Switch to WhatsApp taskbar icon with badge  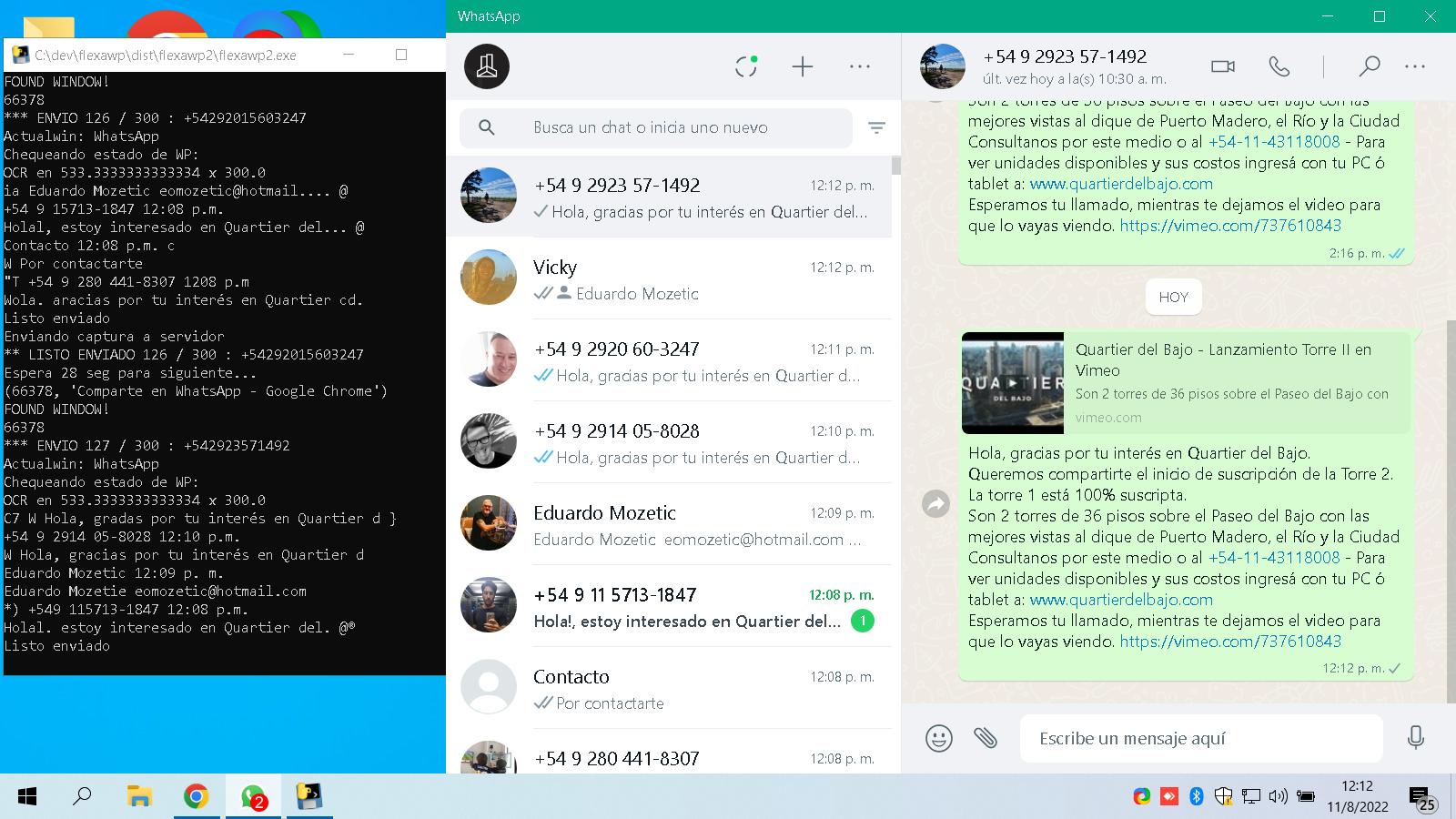click(x=253, y=797)
